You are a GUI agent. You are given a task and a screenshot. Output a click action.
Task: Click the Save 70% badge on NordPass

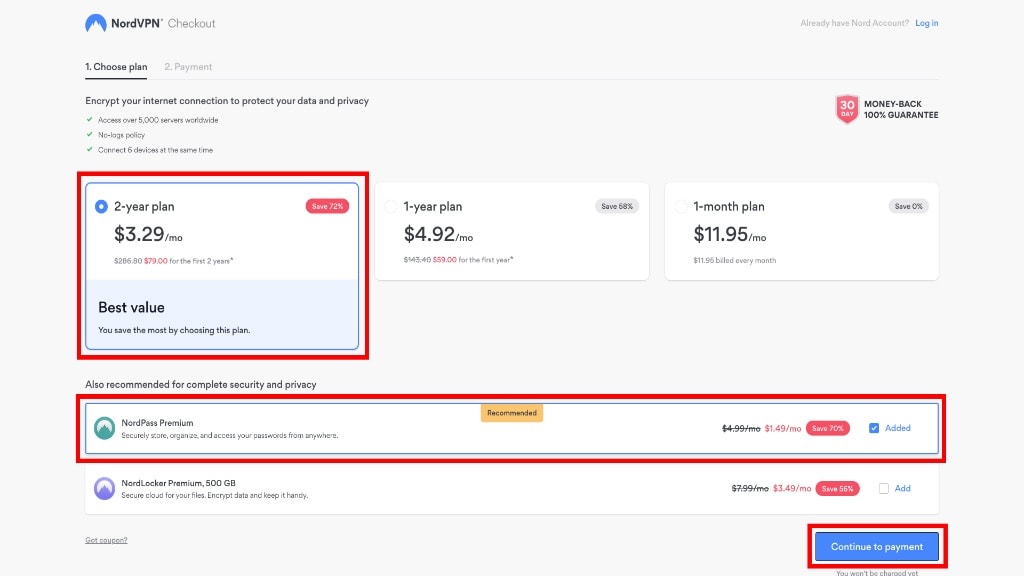click(x=827, y=428)
